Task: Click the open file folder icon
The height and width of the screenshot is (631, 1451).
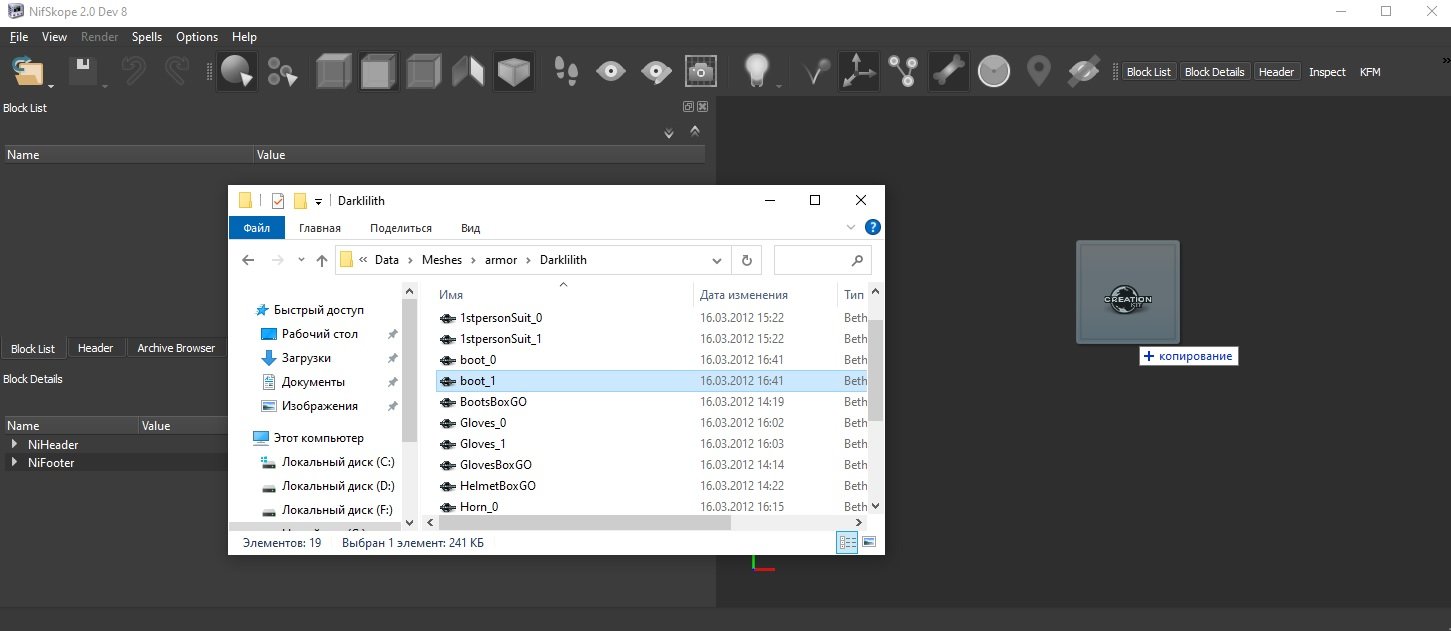Action: (x=27, y=72)
